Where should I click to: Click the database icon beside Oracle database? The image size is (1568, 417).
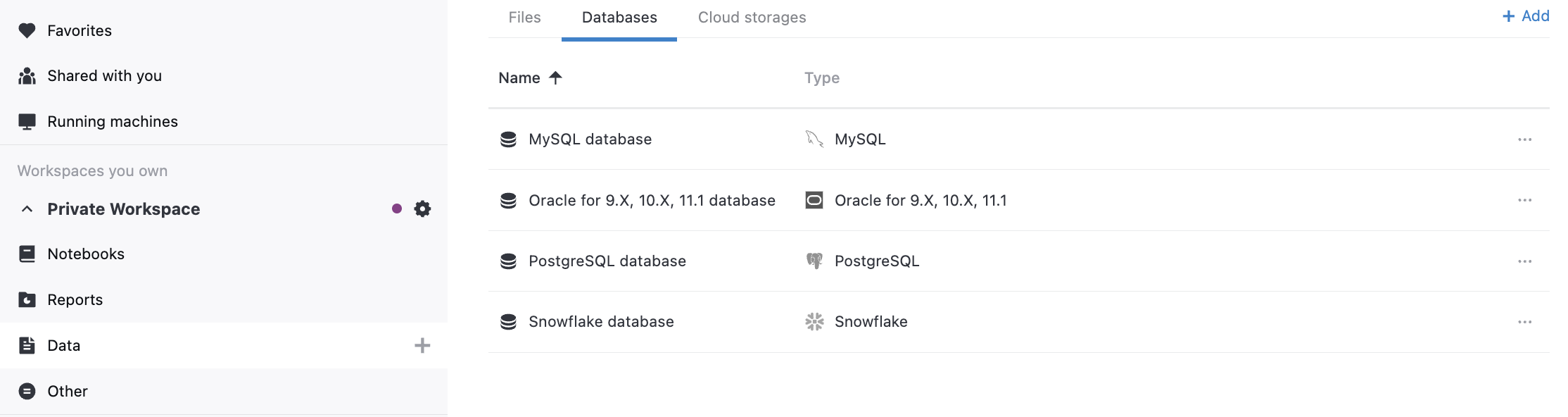pyautogui.click(x=509, y=200)
